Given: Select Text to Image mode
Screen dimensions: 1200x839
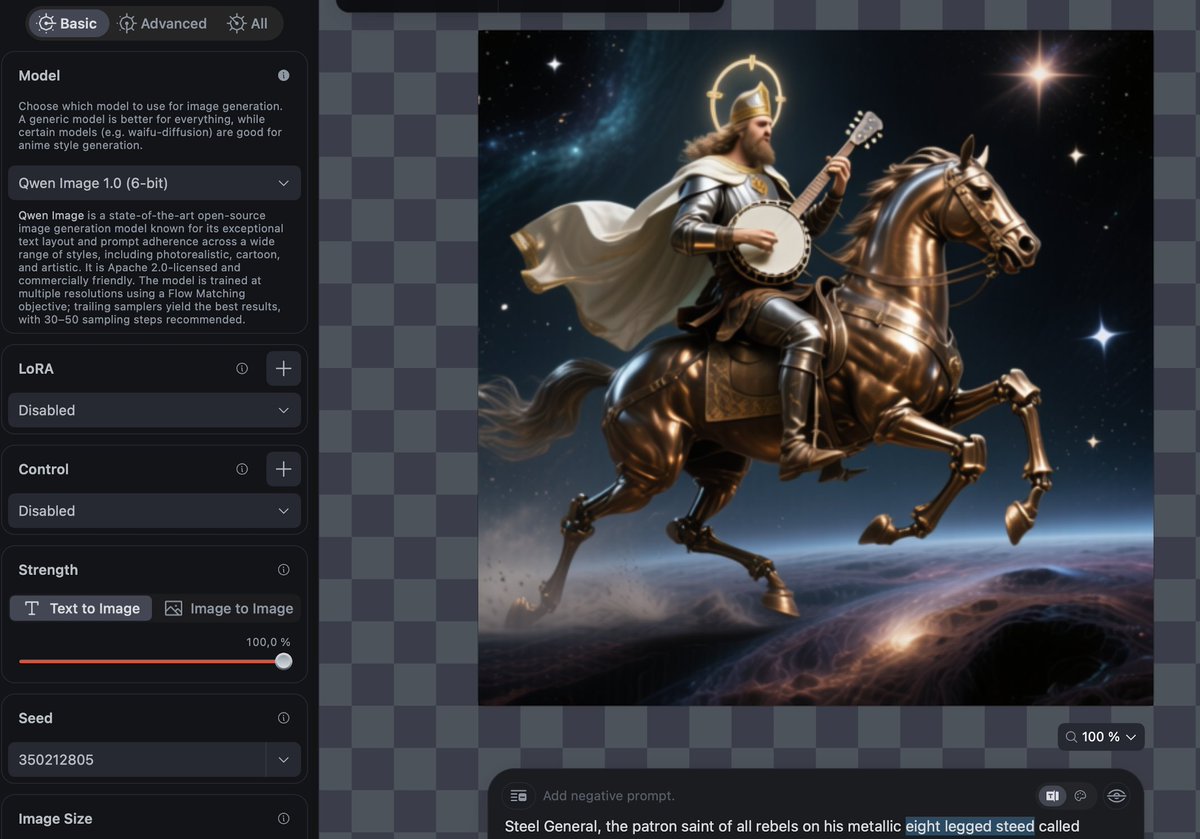Looking at the screenshot, I should point(82,608).
